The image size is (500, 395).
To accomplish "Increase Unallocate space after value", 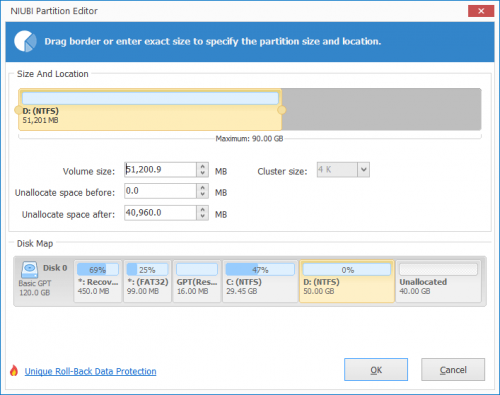I will point(202,209).
